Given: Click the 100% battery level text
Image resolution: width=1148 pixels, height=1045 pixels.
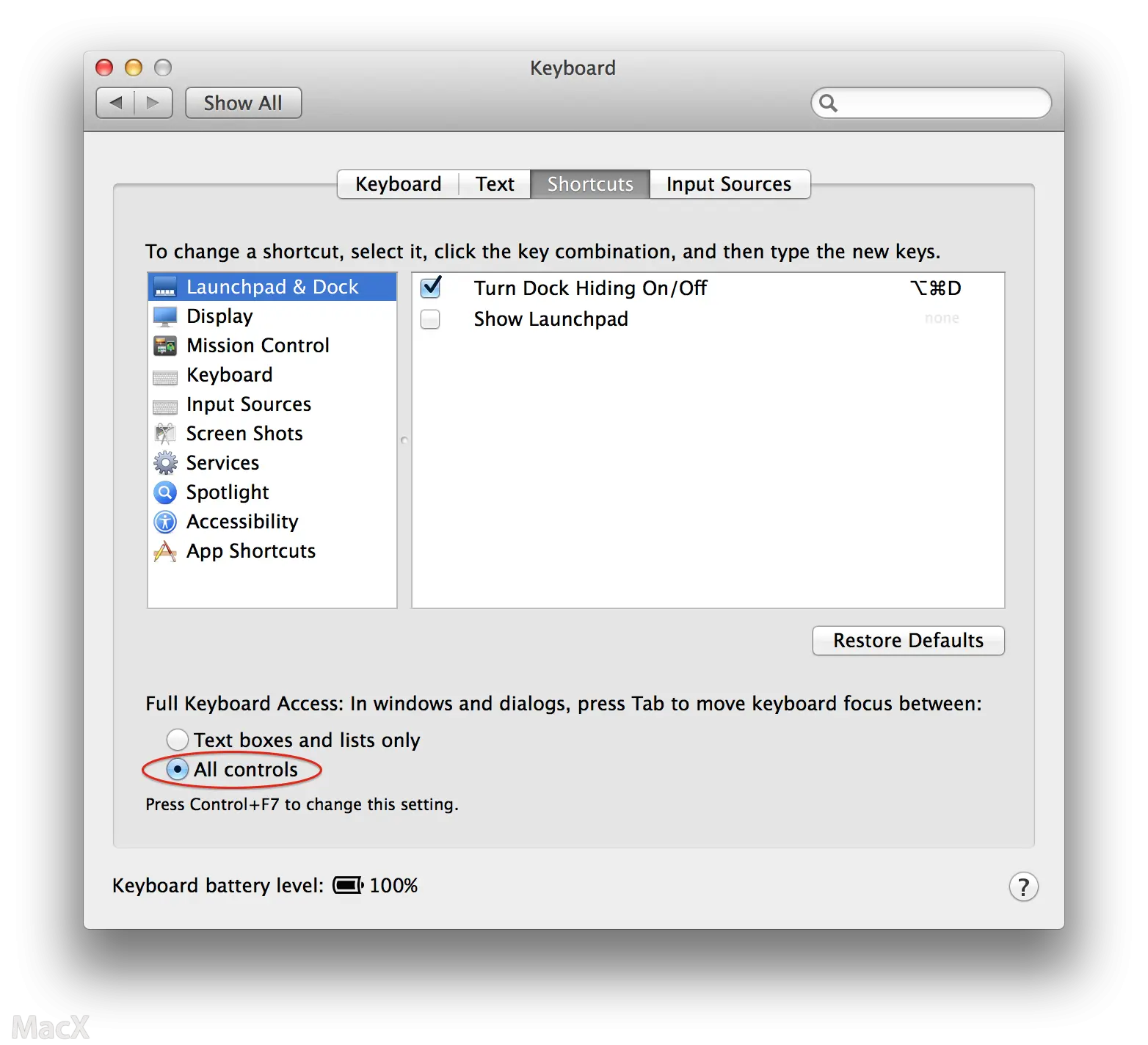Looking at the screenshot, I should [x=393, y=886].
